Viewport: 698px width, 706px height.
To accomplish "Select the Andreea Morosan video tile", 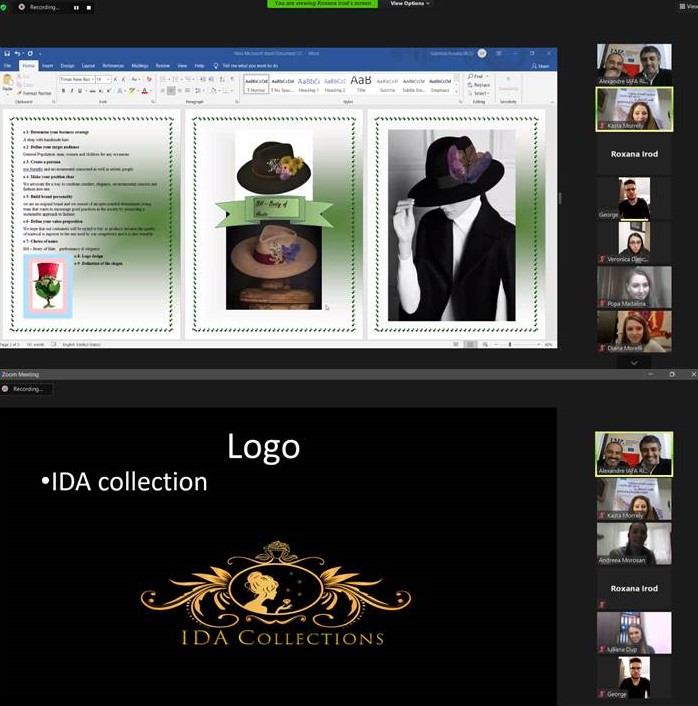I will (x=634, y=543).
